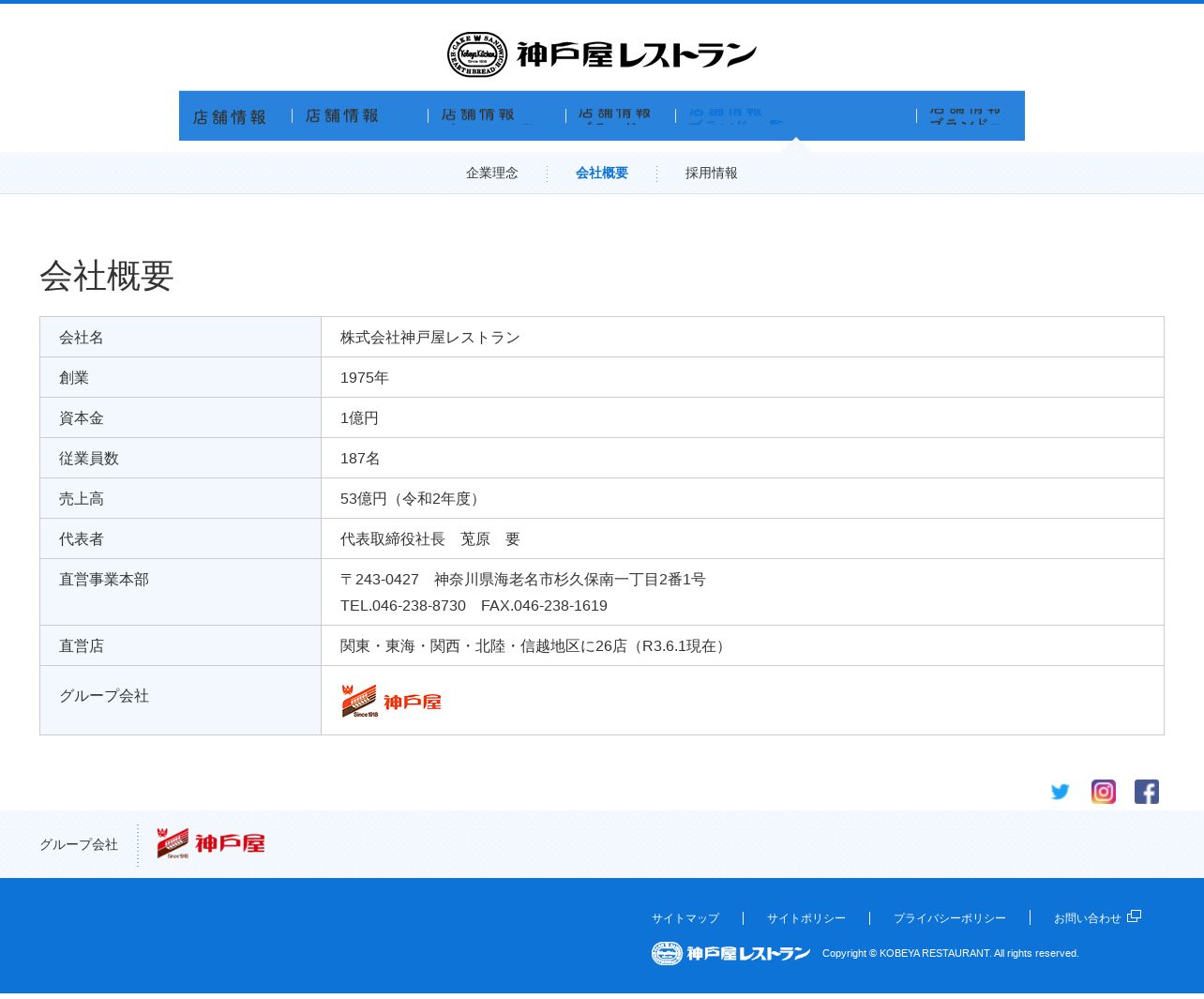This screenshot has width=1204, height=999.
Task: Open the プライバシーポリシー footer link
Action: tap(950, 918)
